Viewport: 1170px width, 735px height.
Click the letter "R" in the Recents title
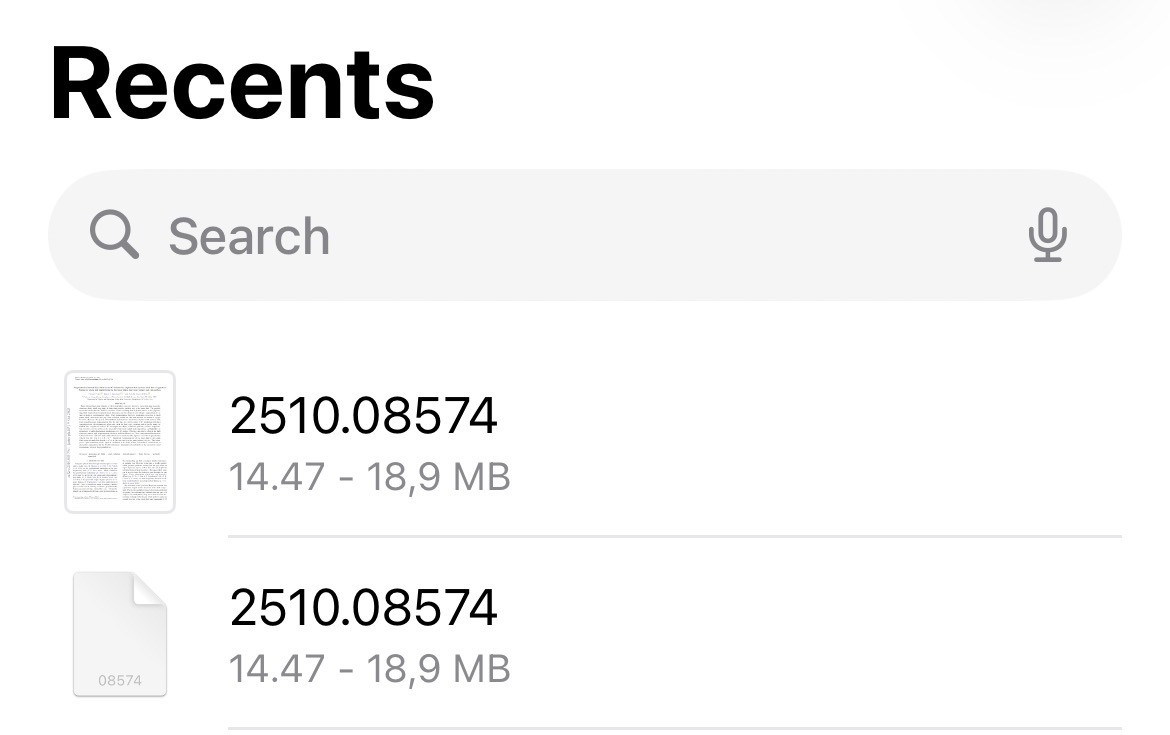click(x=88, y=86)
